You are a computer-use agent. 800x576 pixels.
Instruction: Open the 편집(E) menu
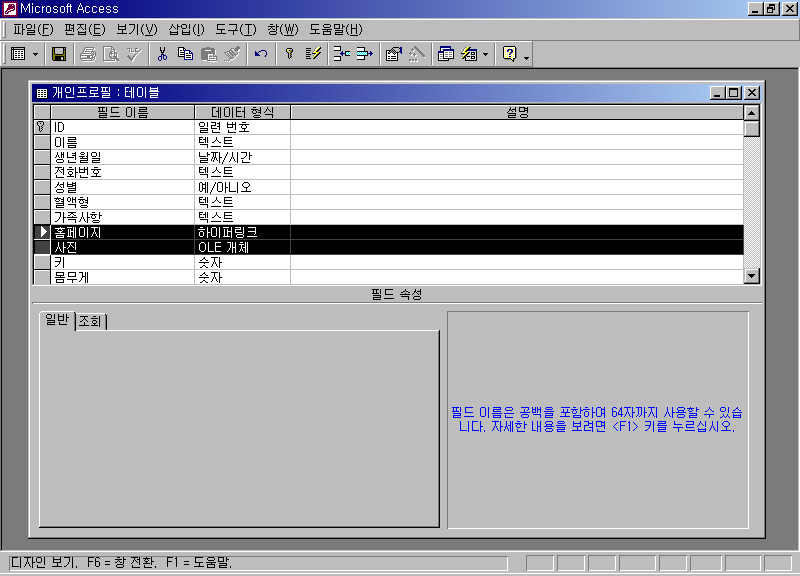(85, 30)
